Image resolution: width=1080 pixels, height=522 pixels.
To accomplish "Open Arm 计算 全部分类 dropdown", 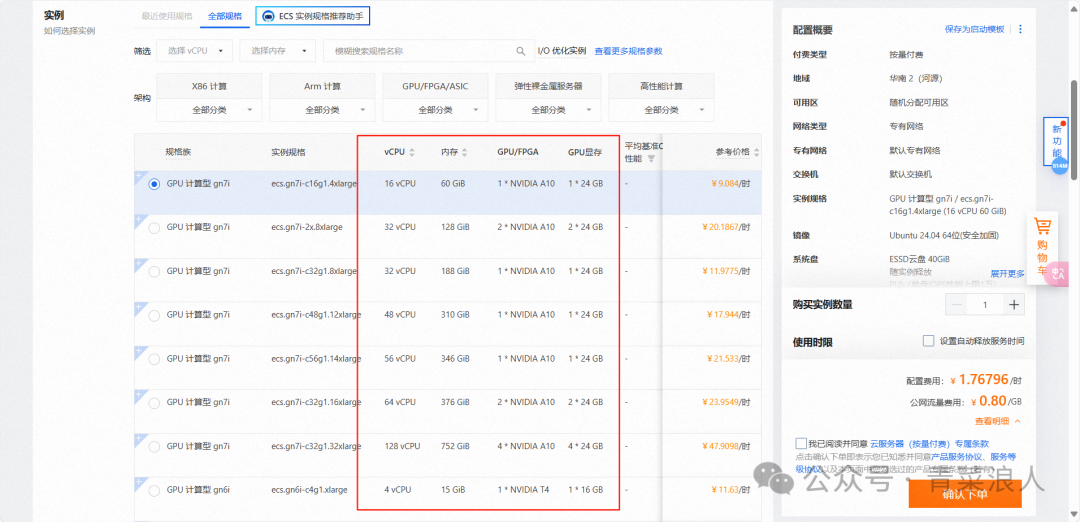I will 322,110.
